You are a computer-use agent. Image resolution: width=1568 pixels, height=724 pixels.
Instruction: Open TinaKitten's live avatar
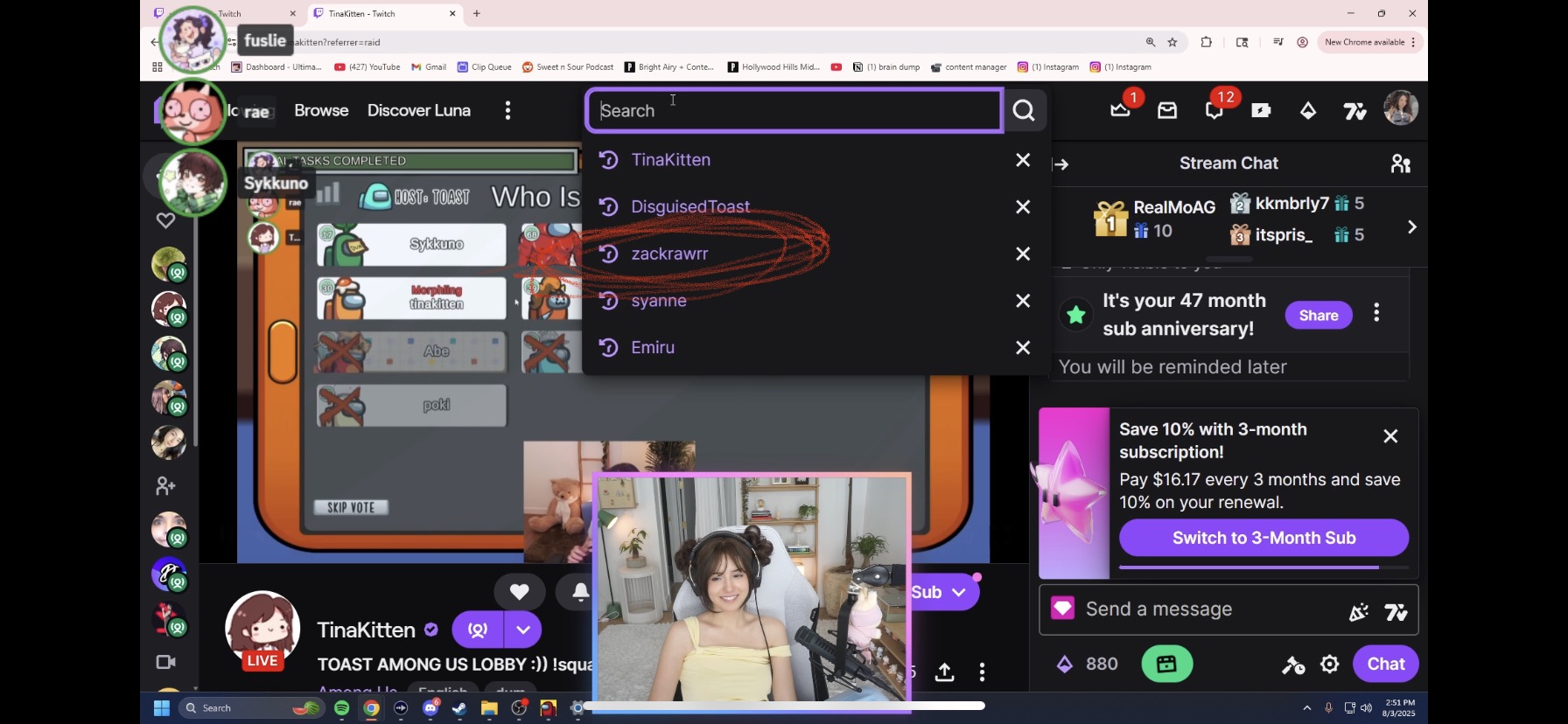262,631
